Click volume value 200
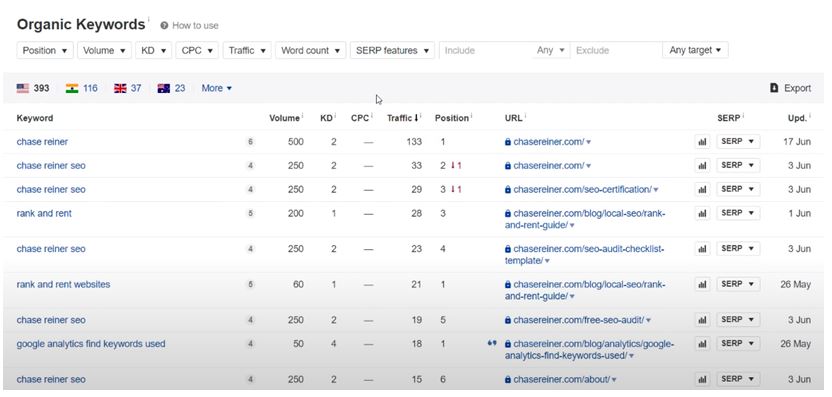Image resolution: width=832 pixels, height=397 pixels. pyautogui.click(x=296, y=213)
